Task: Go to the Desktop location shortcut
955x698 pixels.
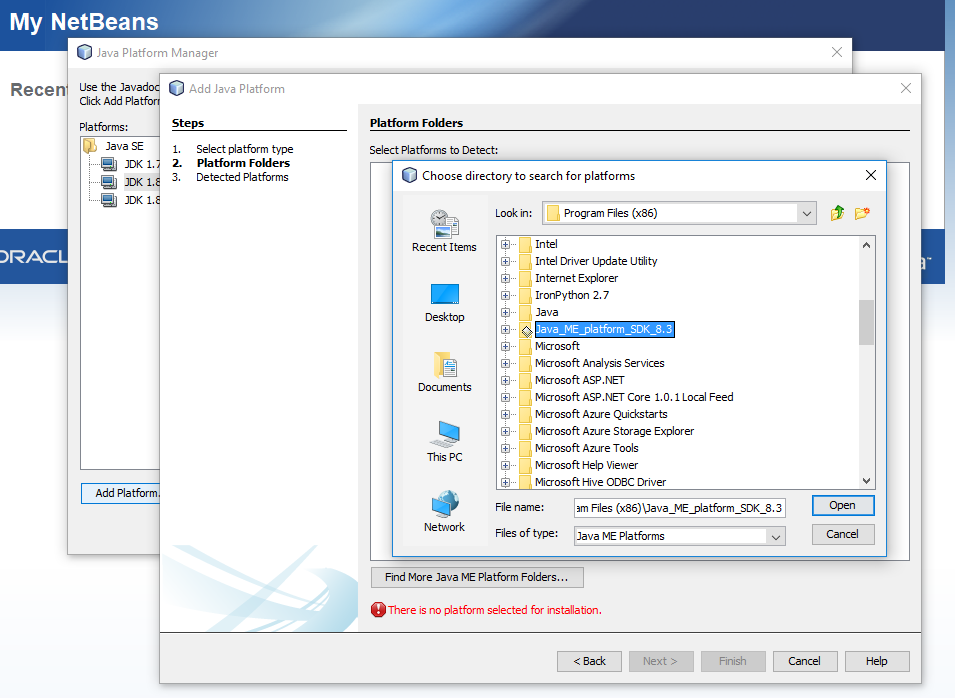Action: point(444,303)
